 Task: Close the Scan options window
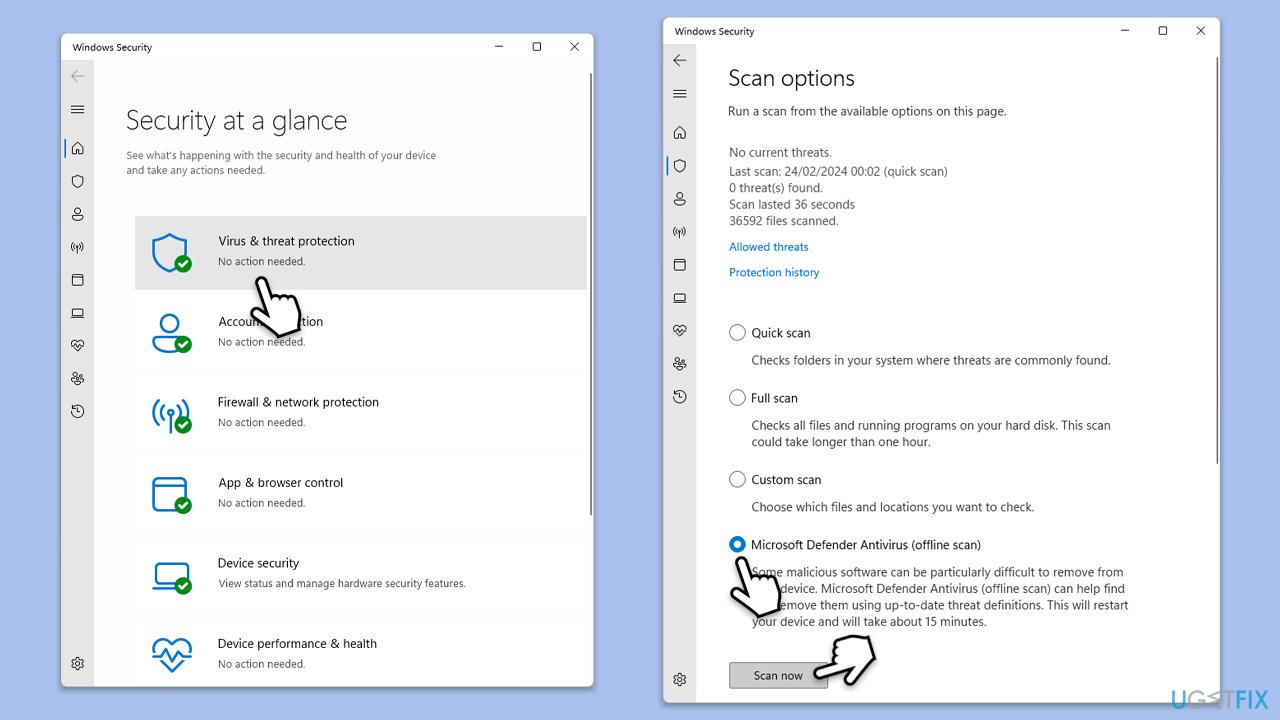[x=1201, y=31]
